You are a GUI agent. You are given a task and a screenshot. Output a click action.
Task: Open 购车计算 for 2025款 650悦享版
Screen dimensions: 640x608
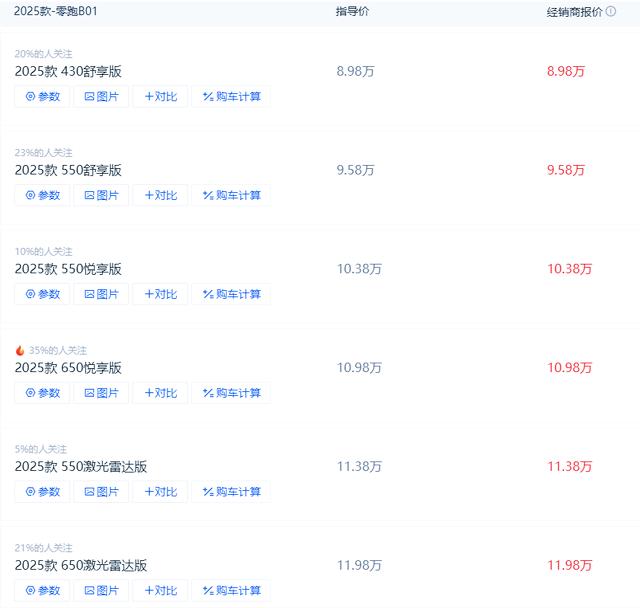click(231, 393)
